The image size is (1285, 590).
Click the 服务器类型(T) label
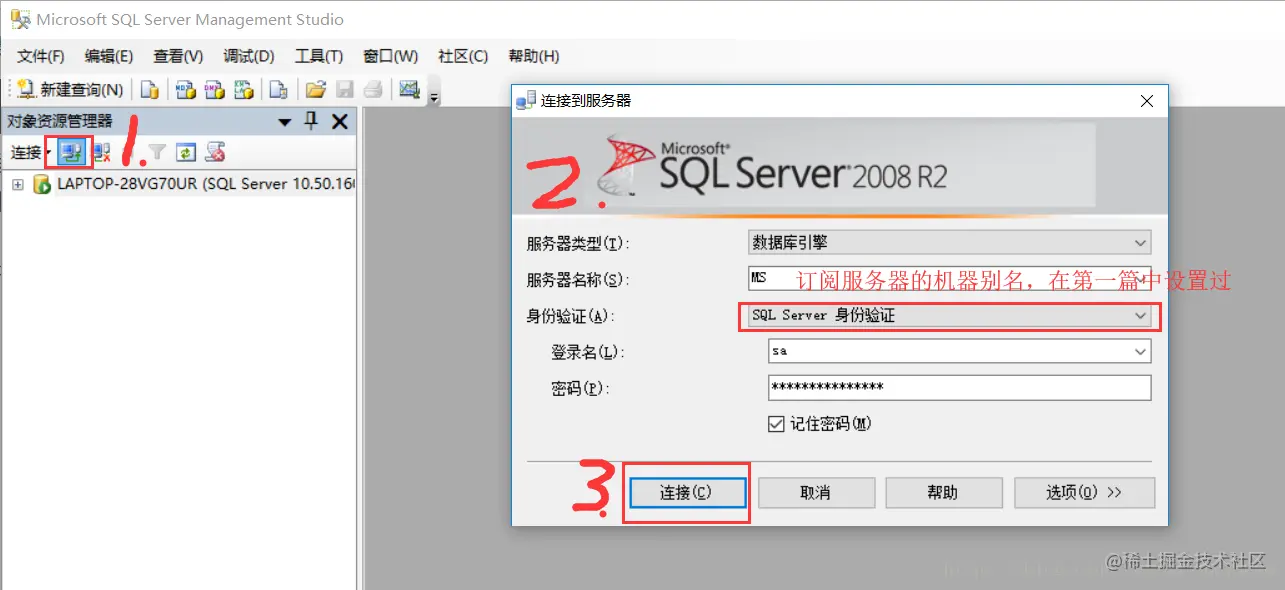tap(578, 243)
